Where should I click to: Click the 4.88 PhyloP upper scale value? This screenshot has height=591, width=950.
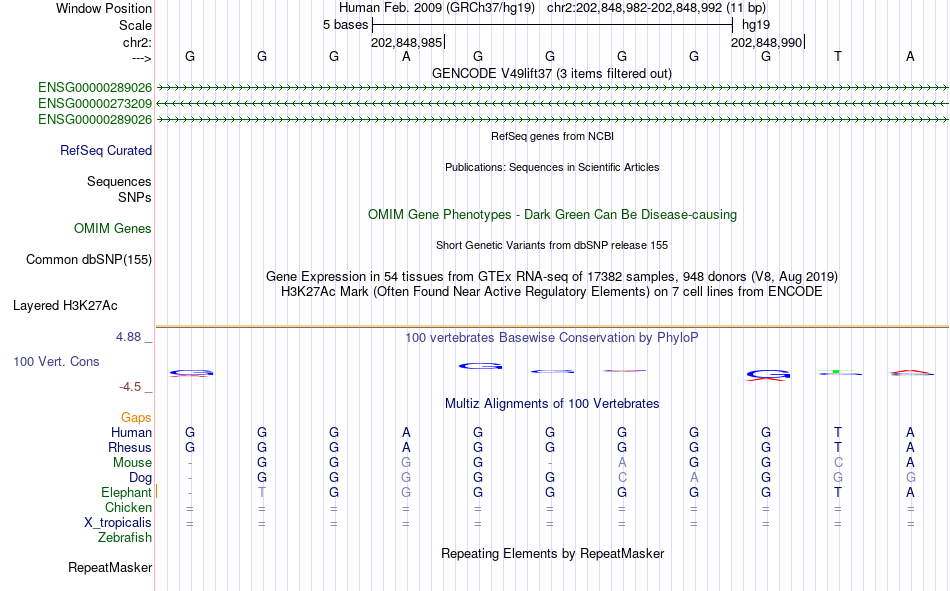(128, 337)
